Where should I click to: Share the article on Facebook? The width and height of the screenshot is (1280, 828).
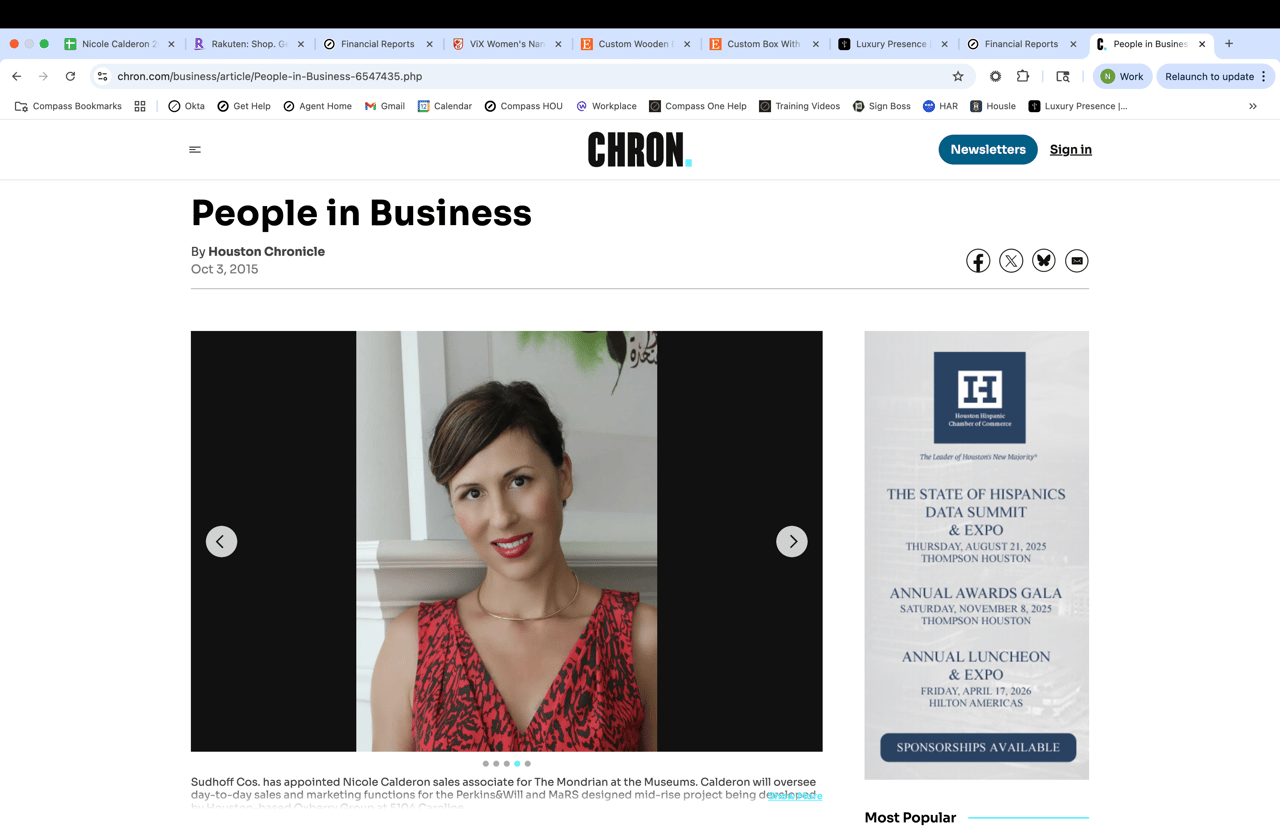tap(978, 261)
